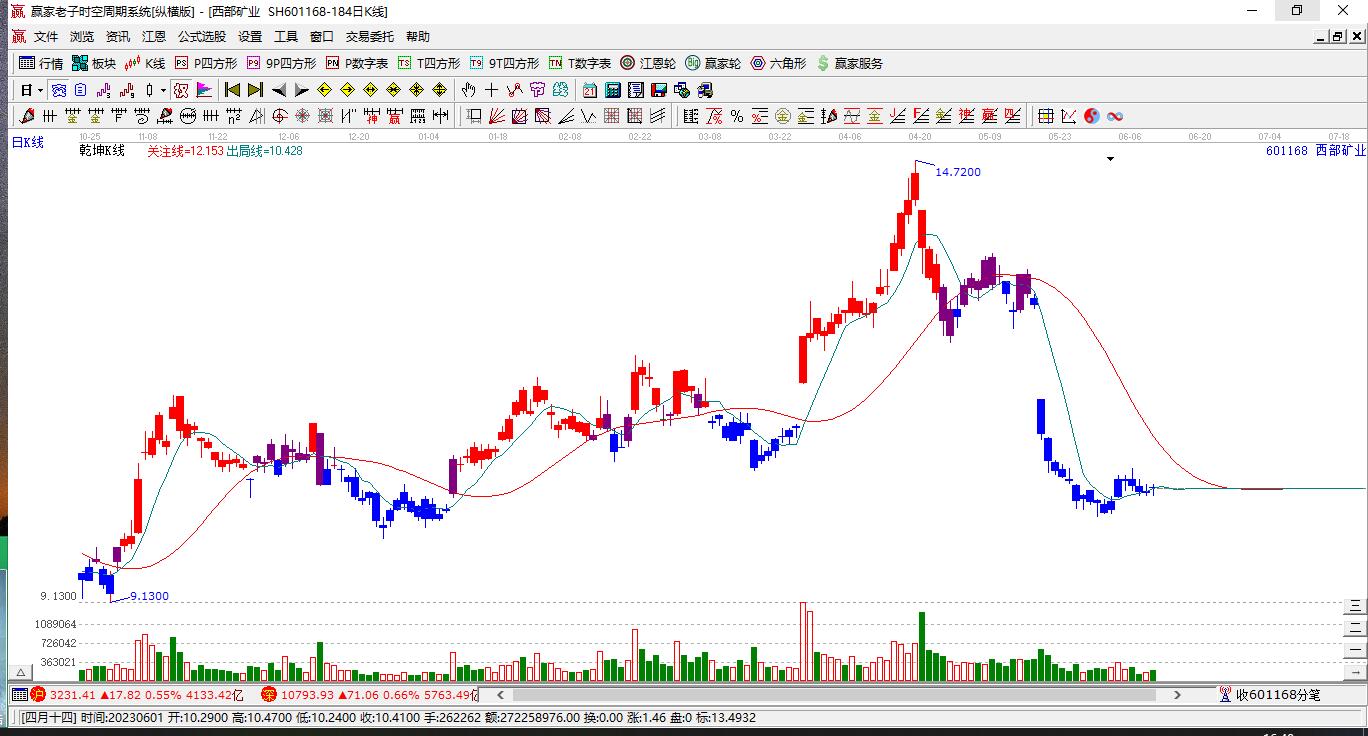Screen dimensions: 1368x736
Task: Open the candle style dropdown arrow
Action: pos(161,90)
